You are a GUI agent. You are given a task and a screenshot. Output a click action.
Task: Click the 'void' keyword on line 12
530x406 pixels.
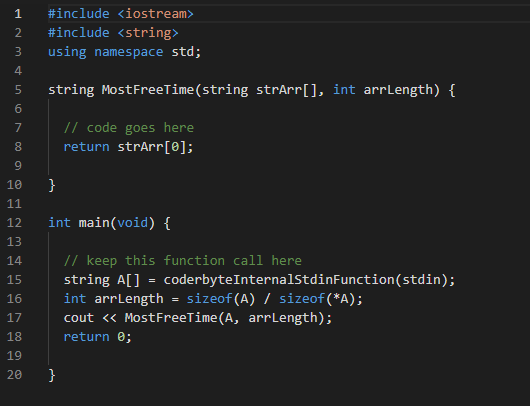point(132,223)
